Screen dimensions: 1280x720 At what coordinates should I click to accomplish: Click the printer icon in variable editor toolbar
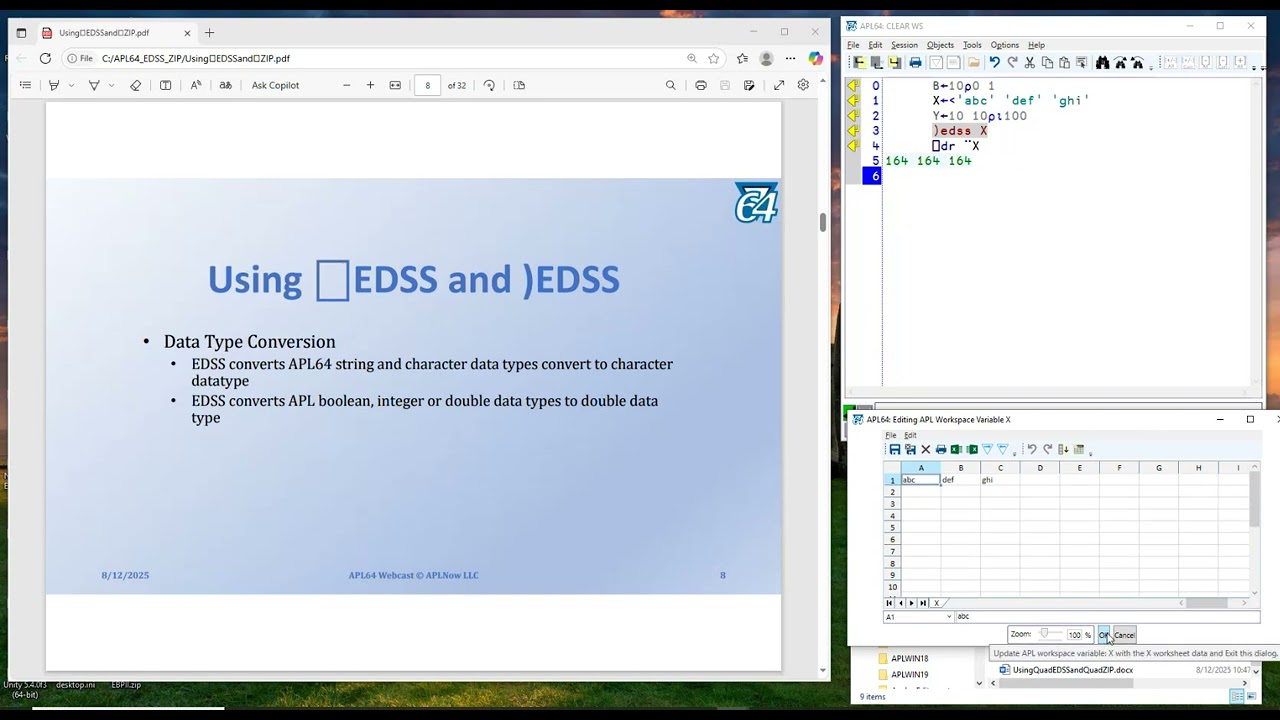(941, 450)
